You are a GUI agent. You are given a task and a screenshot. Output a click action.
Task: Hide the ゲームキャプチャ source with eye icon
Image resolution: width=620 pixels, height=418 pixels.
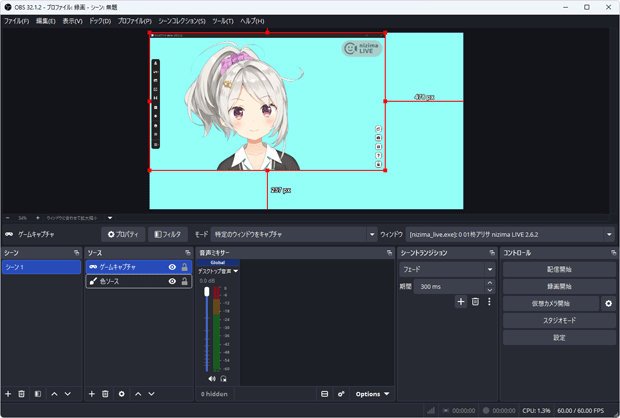(x=172, y=267)
